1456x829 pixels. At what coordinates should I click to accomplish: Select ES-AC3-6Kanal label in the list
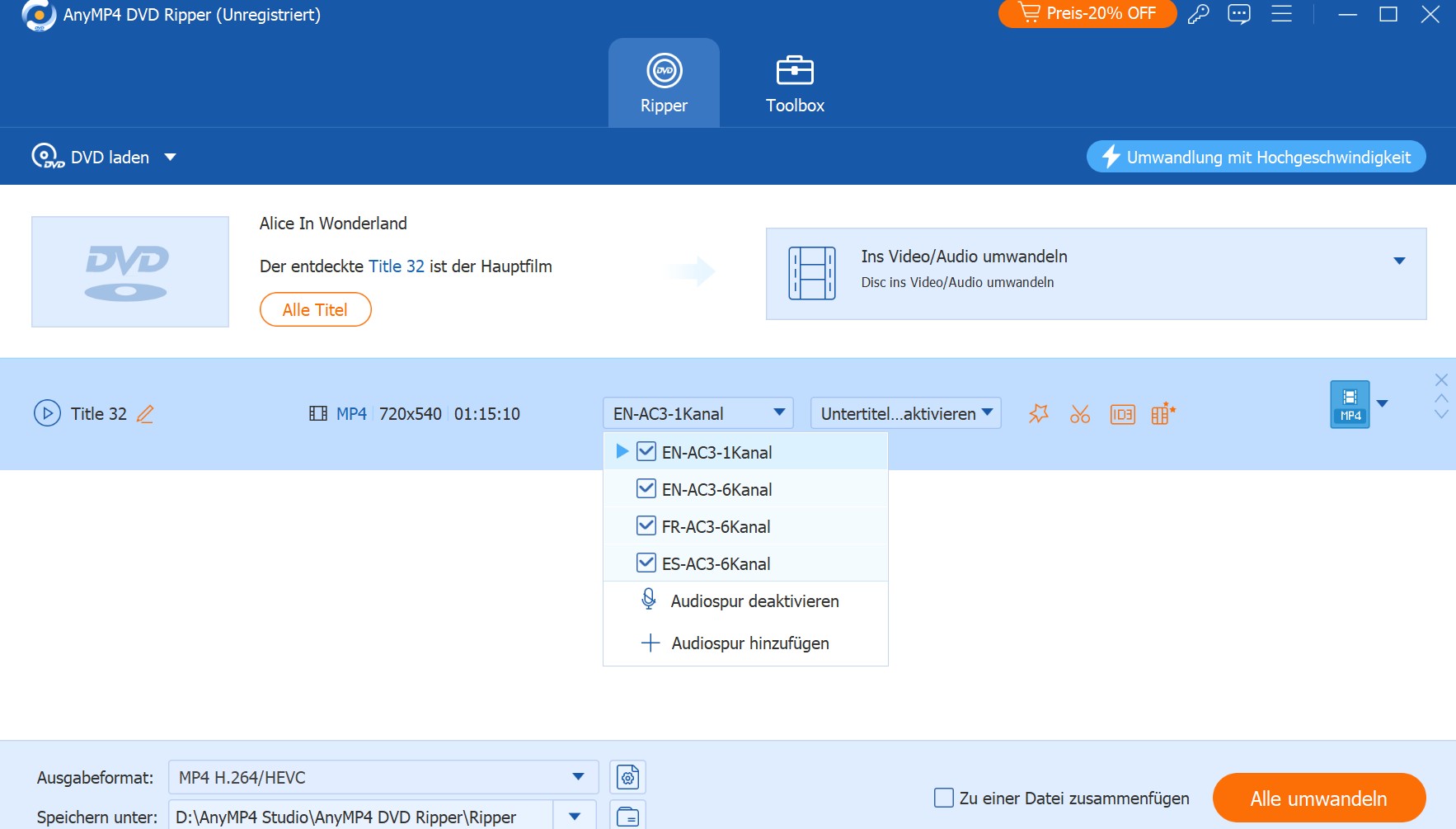coord(716,564)
